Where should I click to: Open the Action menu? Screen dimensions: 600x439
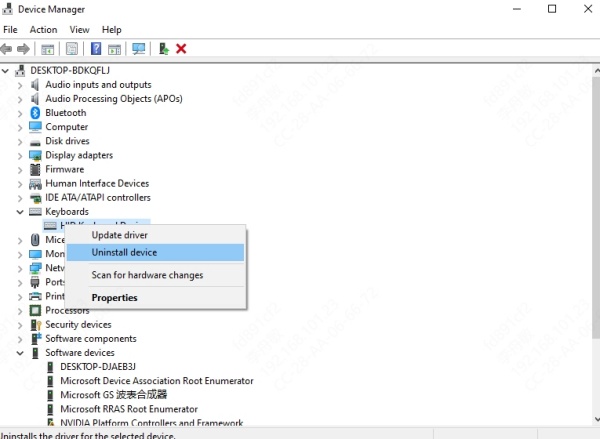[44, 29]
